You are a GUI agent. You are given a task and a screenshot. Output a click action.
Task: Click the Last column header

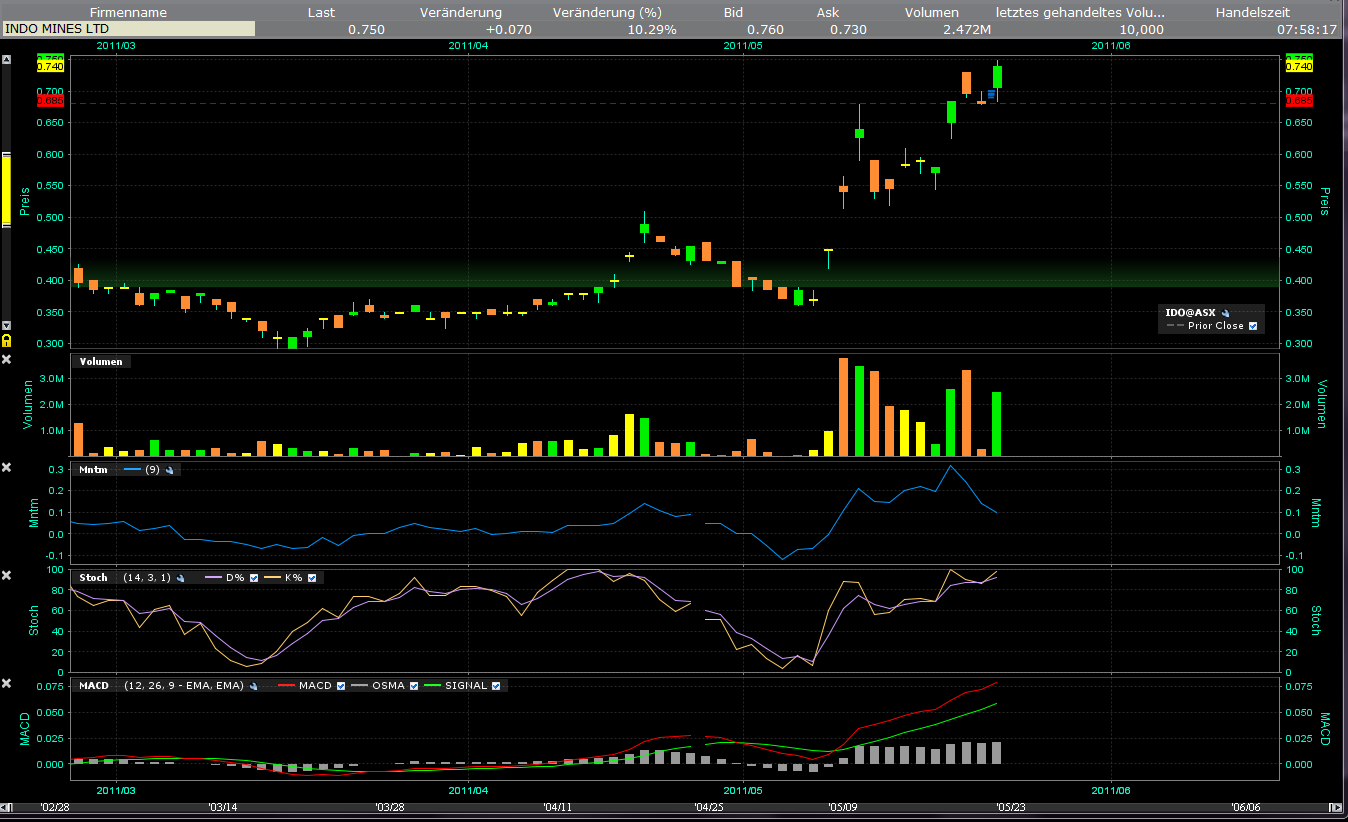322,13
